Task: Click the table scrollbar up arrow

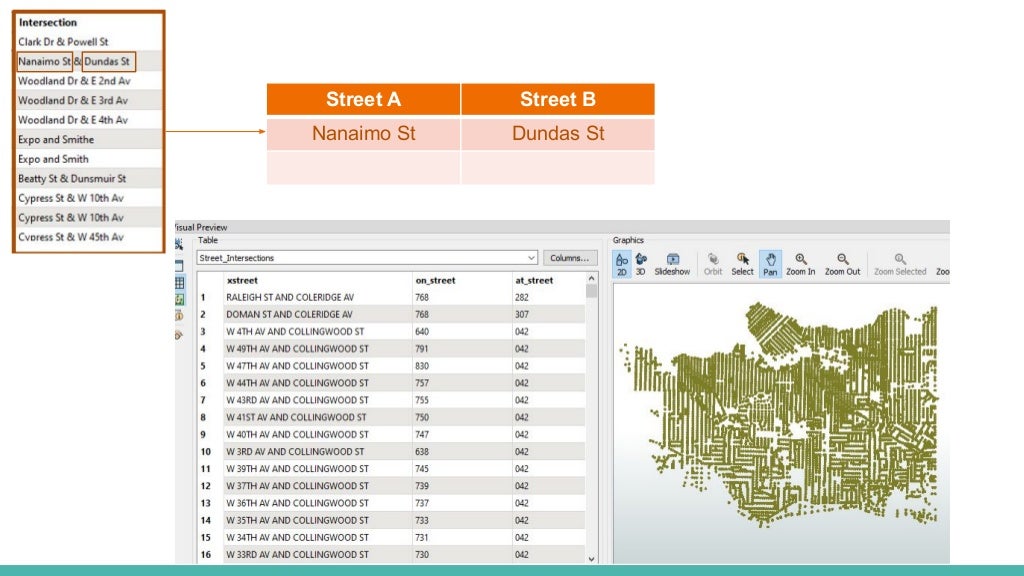Action: (591, 279)
